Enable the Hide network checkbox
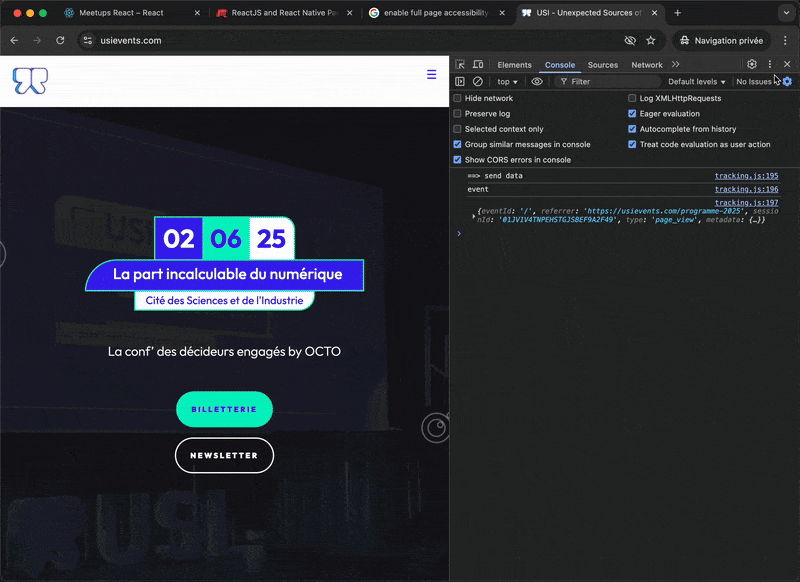The width and height of the screenshot is (800, 582). [x=457, y=98]
